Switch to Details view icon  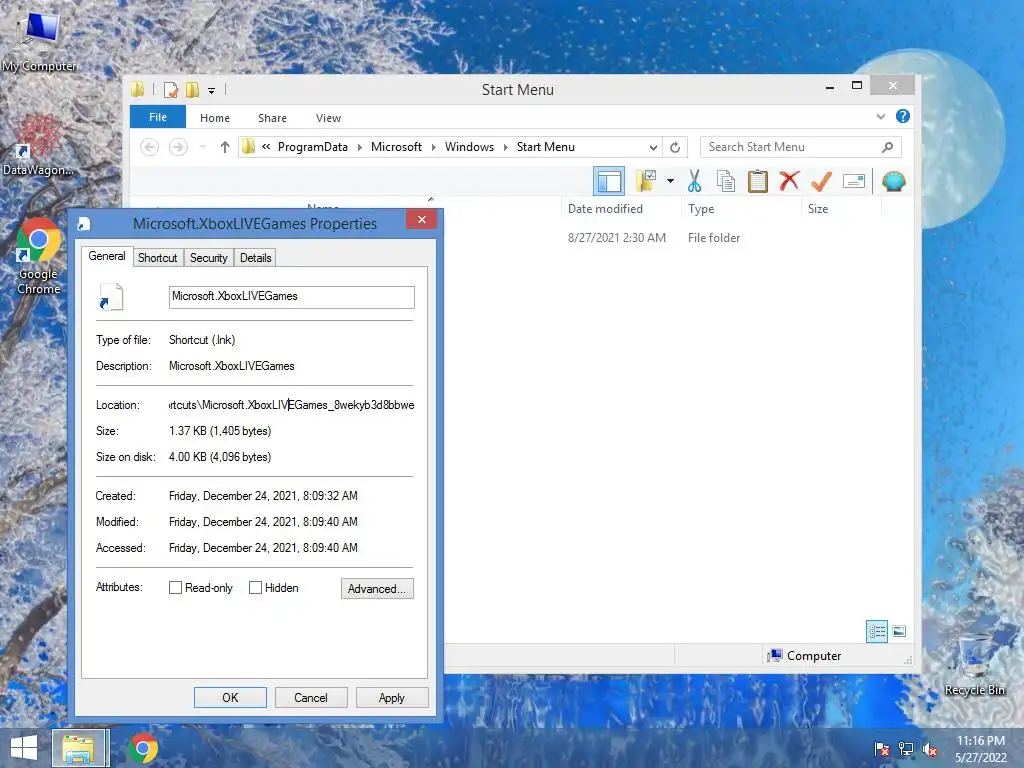tap(877, 631)
